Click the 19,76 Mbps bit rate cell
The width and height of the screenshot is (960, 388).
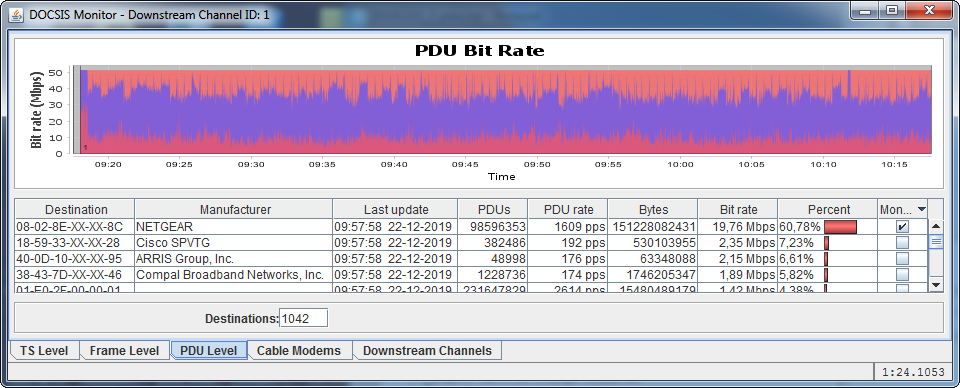[738, 227]
